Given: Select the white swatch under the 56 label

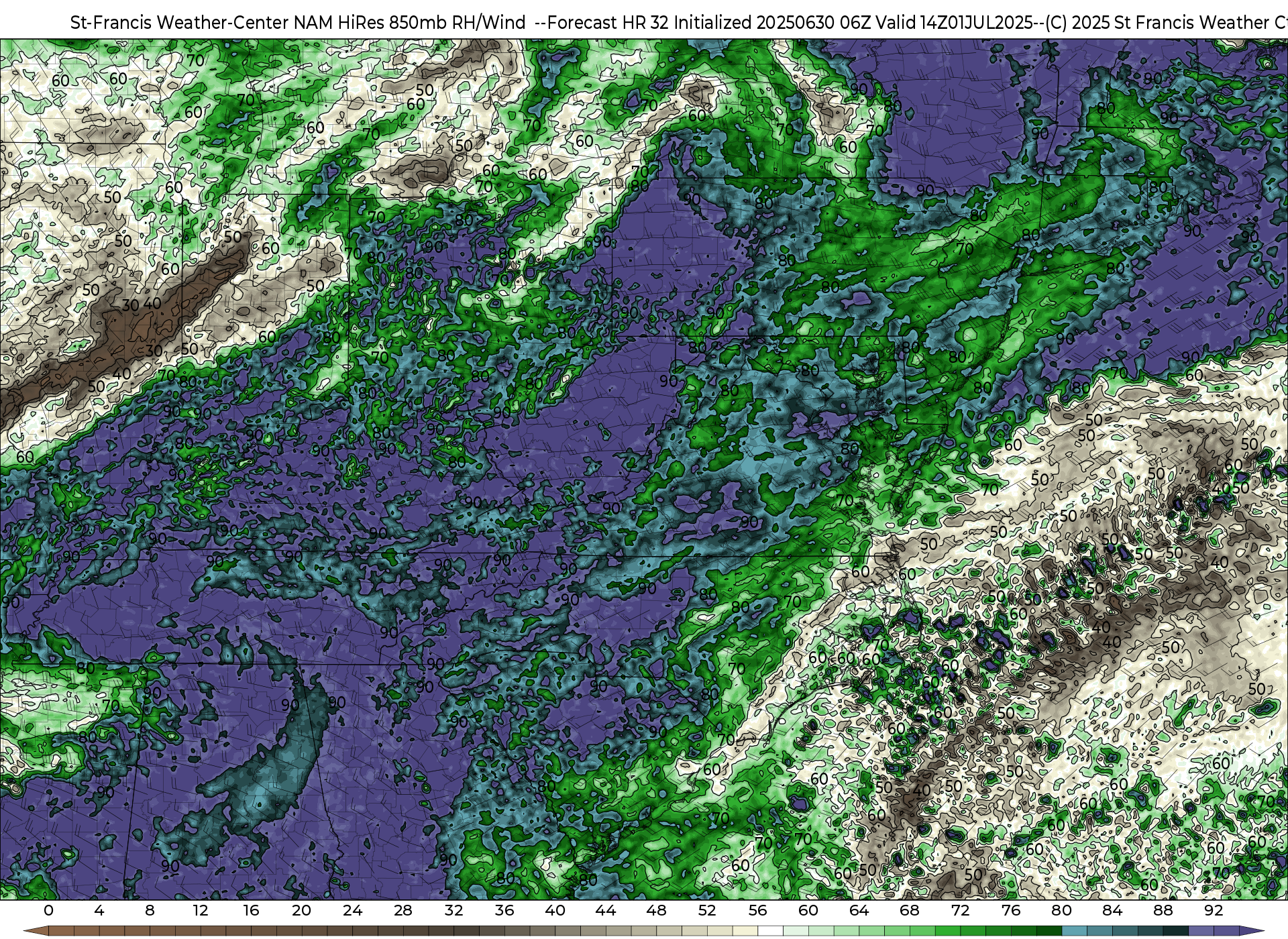Looking at the screenshot, I should pyautogui.click(x=770, y=931).
